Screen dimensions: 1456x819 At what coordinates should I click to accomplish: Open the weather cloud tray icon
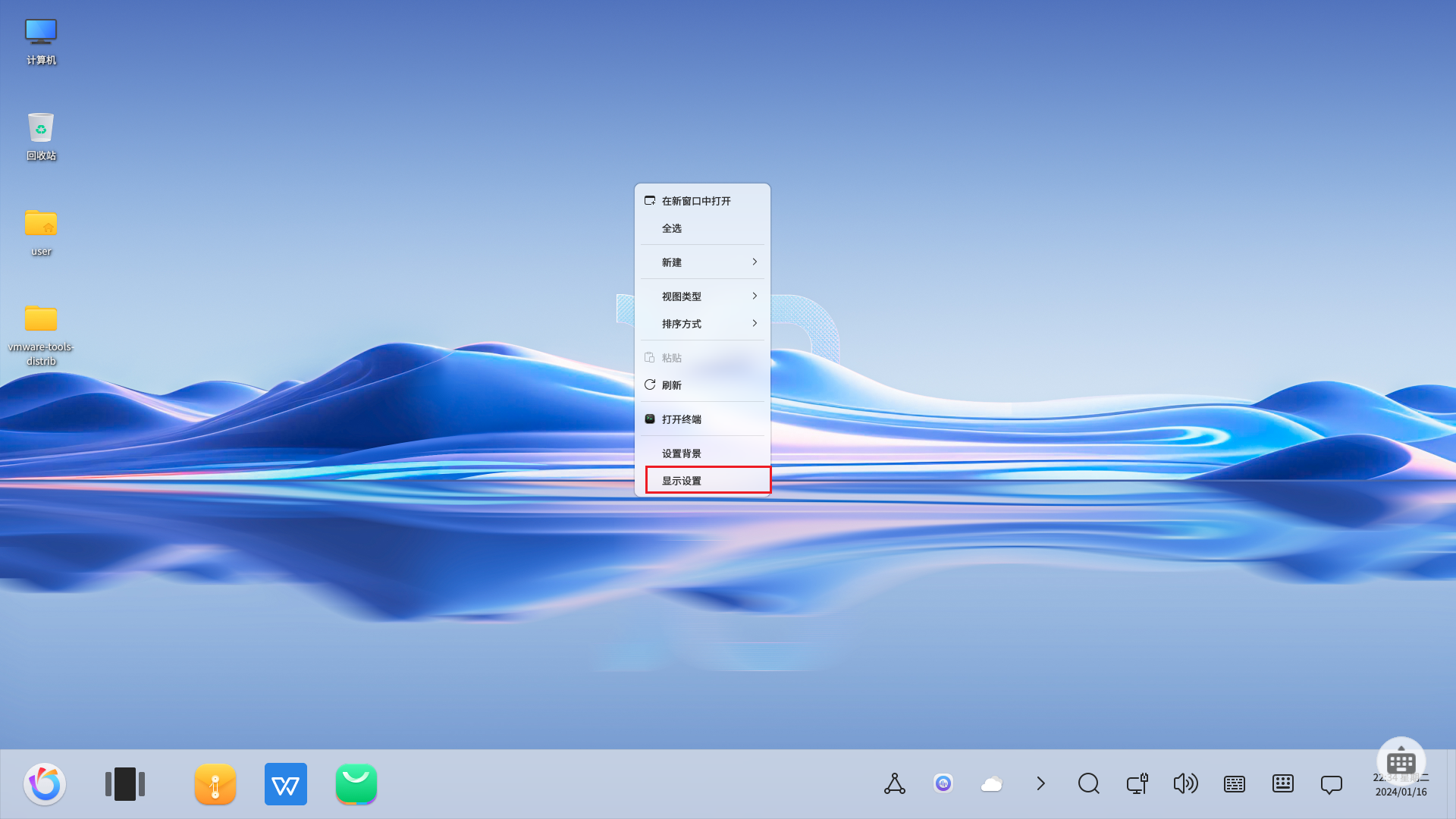click(x=992, y=783)
